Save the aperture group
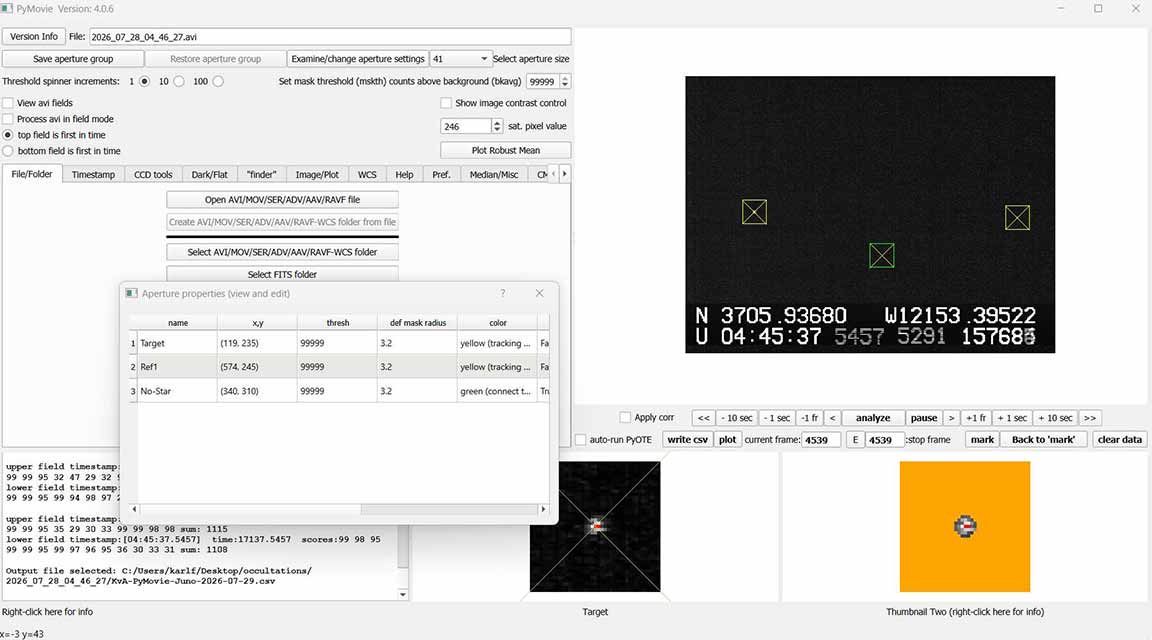Screen dimensions: 1152x640 point(73,59)
